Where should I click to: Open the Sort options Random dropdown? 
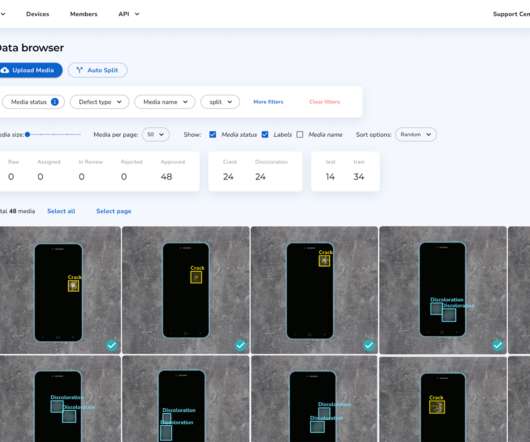(x=416, y=134)
